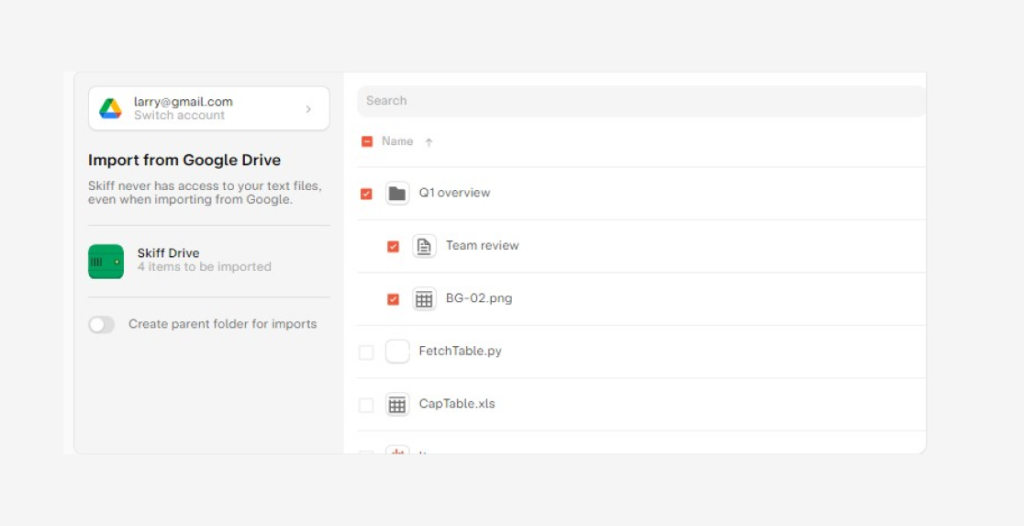Click the Switch account link
Image resolution: width=1024 pixels, height=526 pixels.
(x=179, y=116)
